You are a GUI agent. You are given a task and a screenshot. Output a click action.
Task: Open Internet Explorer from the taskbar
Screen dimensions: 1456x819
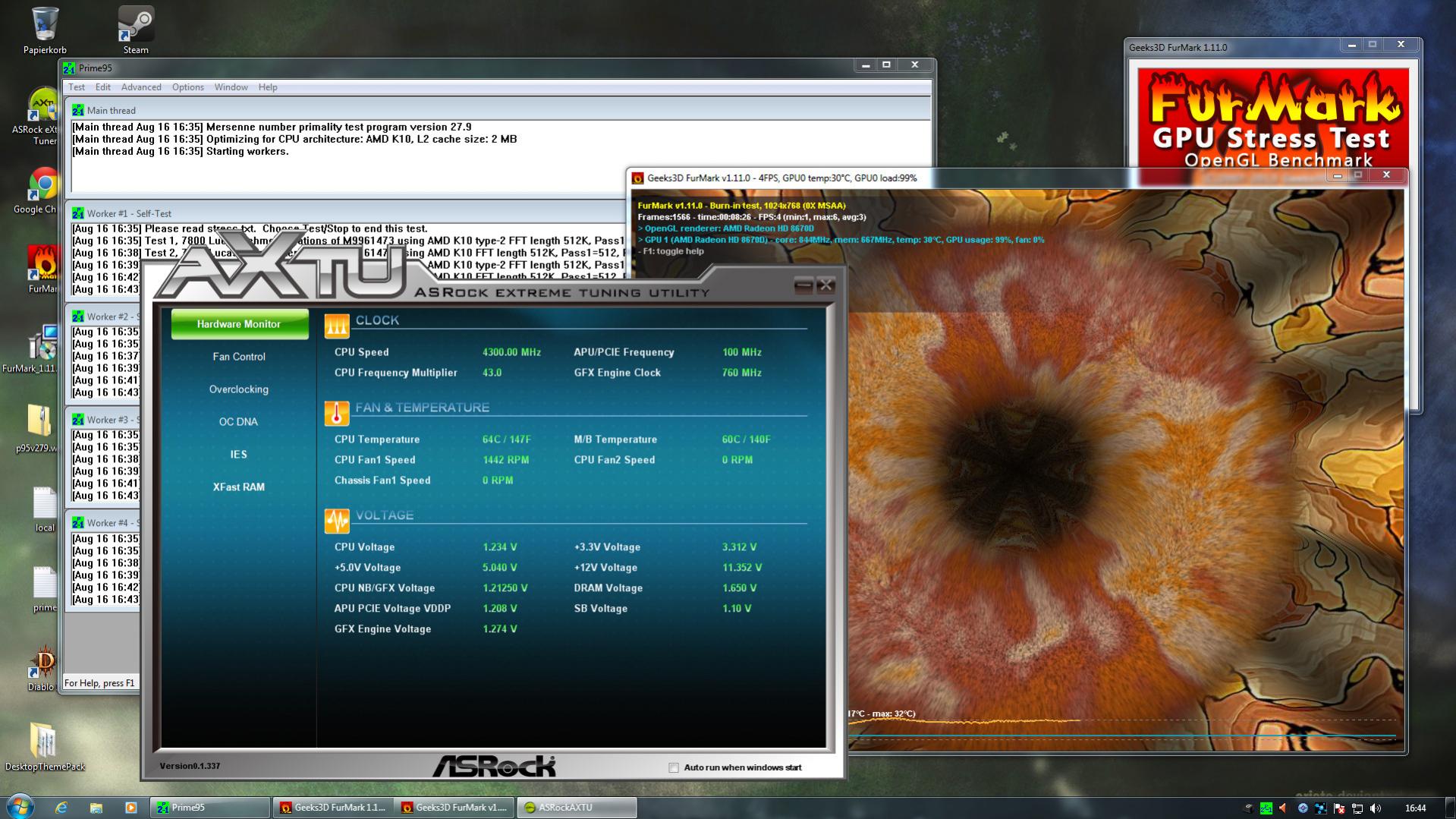61,808
